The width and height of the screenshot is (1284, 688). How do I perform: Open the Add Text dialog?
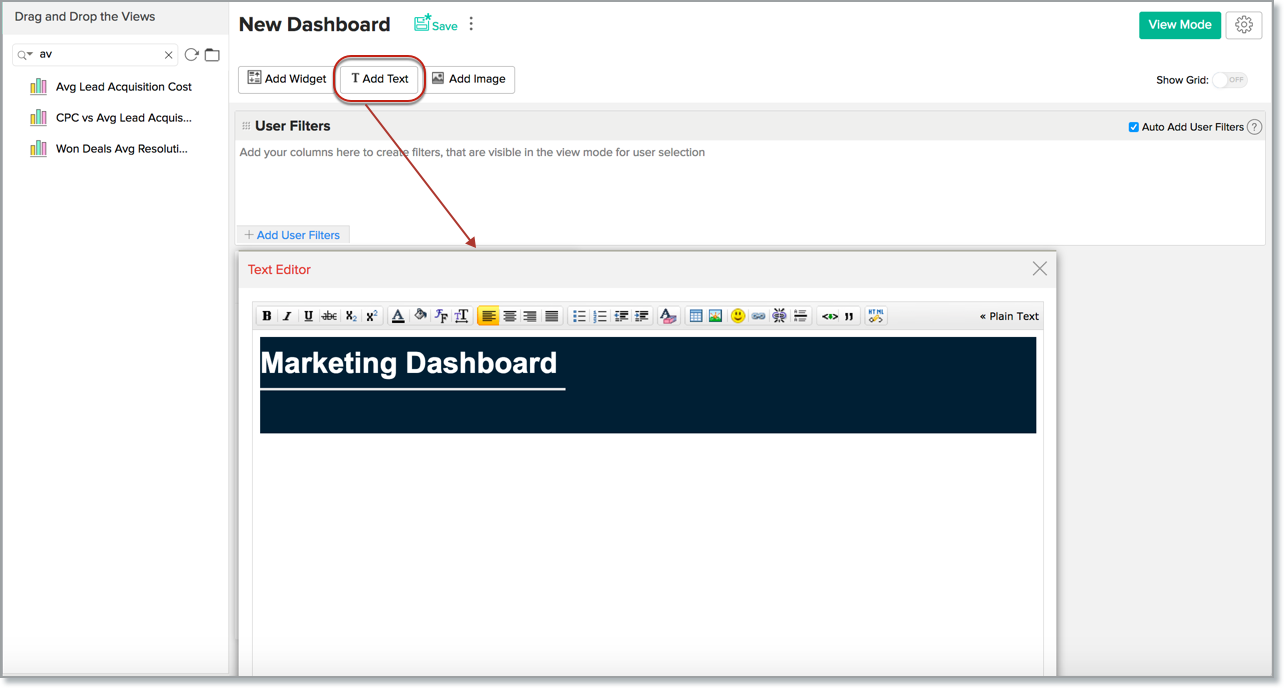pos(379,79)
